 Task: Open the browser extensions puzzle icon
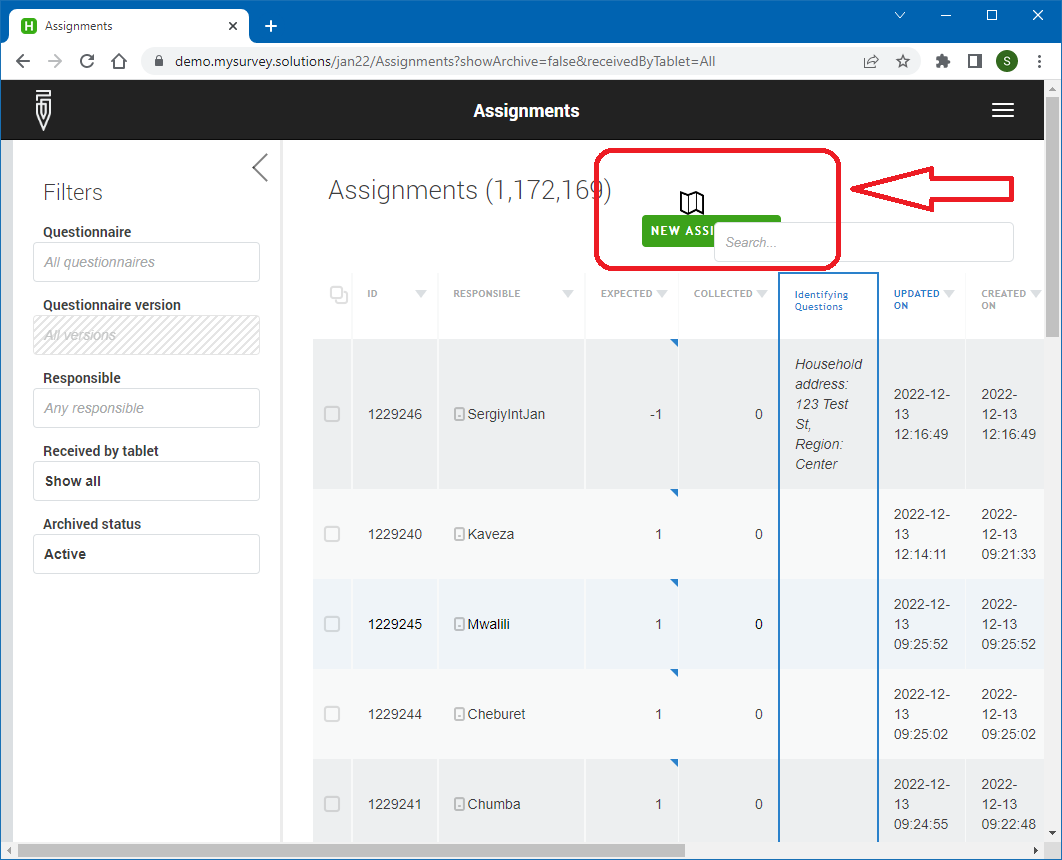942,62
